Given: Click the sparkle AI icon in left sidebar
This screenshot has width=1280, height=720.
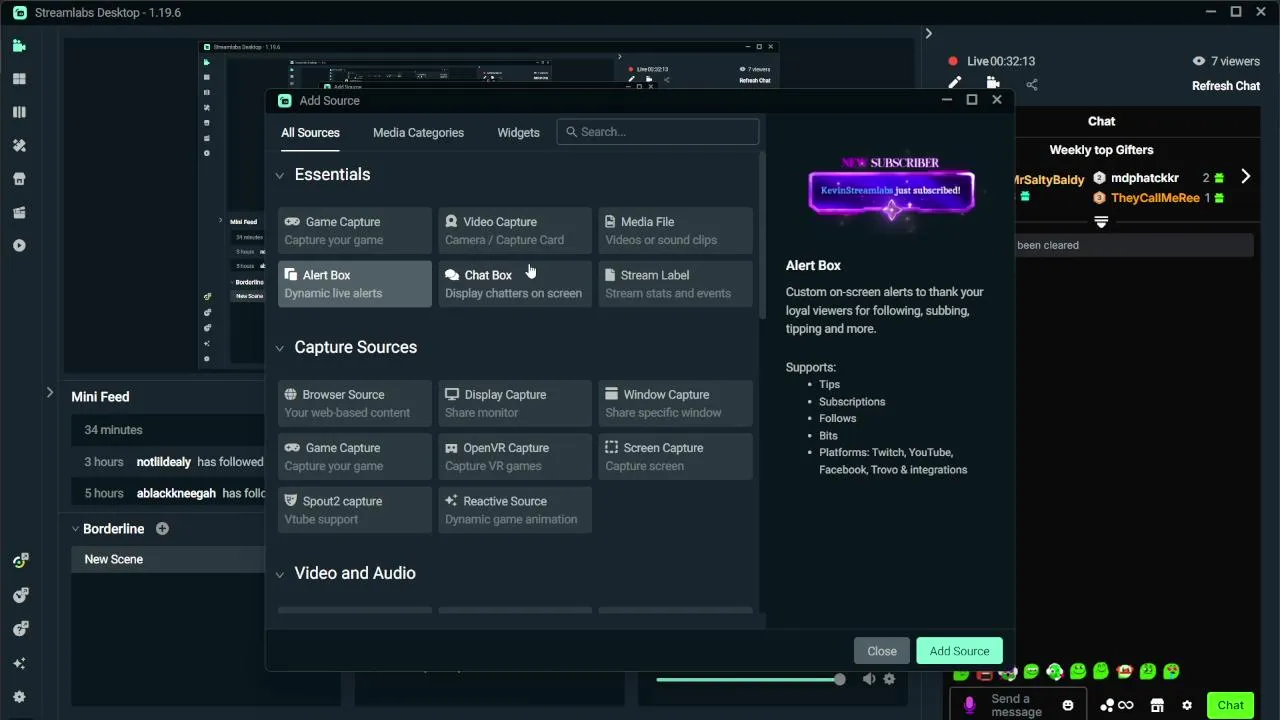Looking at the screenshot, I should click(x=19, y=663).
